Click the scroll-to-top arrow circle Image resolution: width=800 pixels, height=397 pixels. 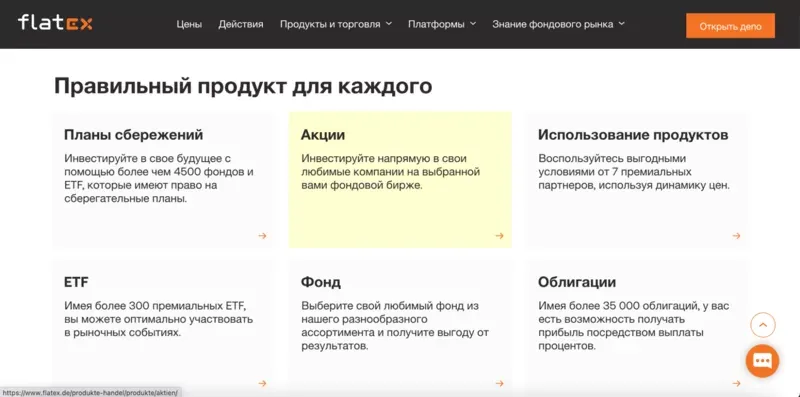point(763,325)
